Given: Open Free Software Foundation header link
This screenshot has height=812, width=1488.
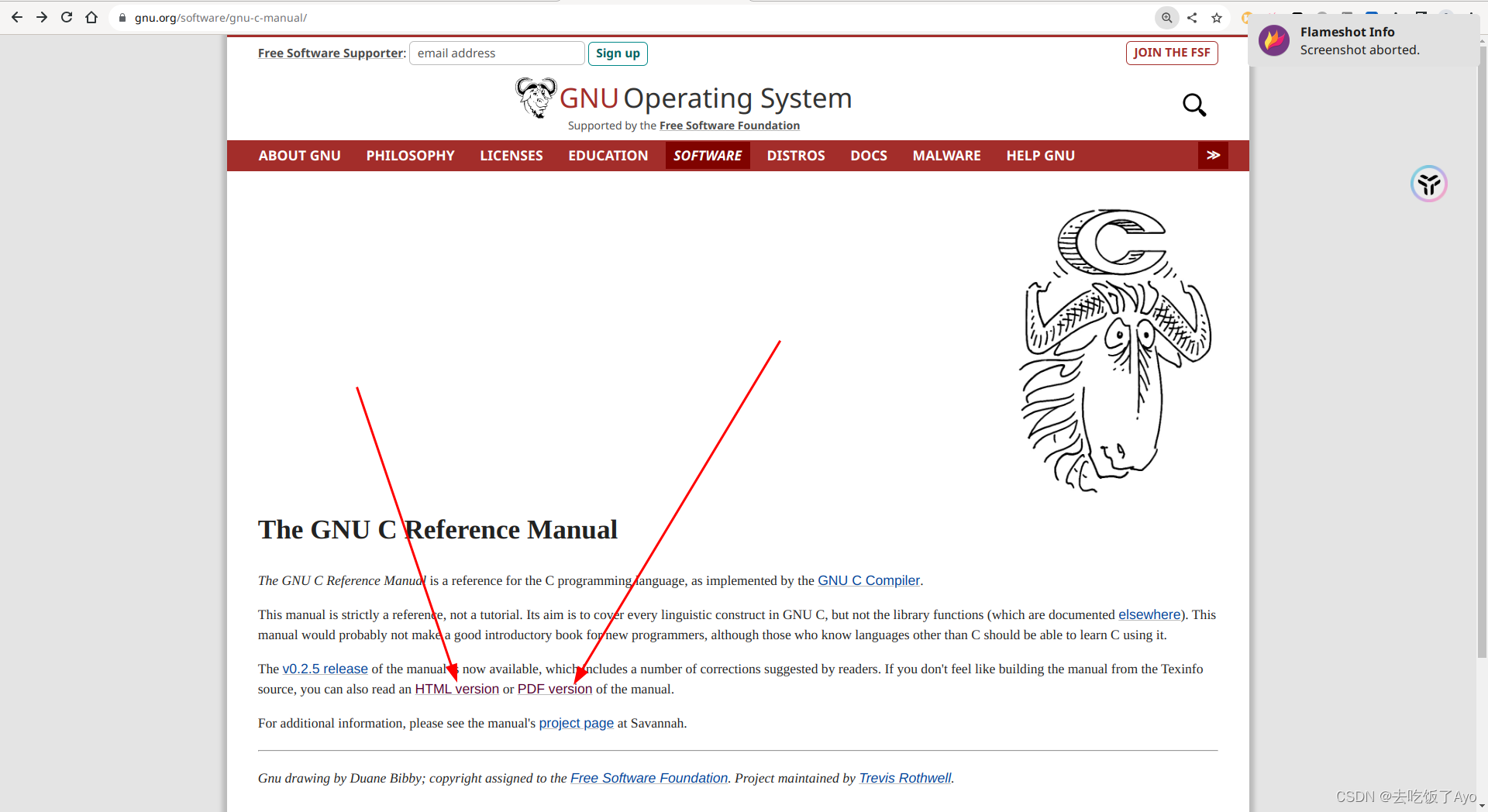Looking at the screenshot, I should 729,126.
